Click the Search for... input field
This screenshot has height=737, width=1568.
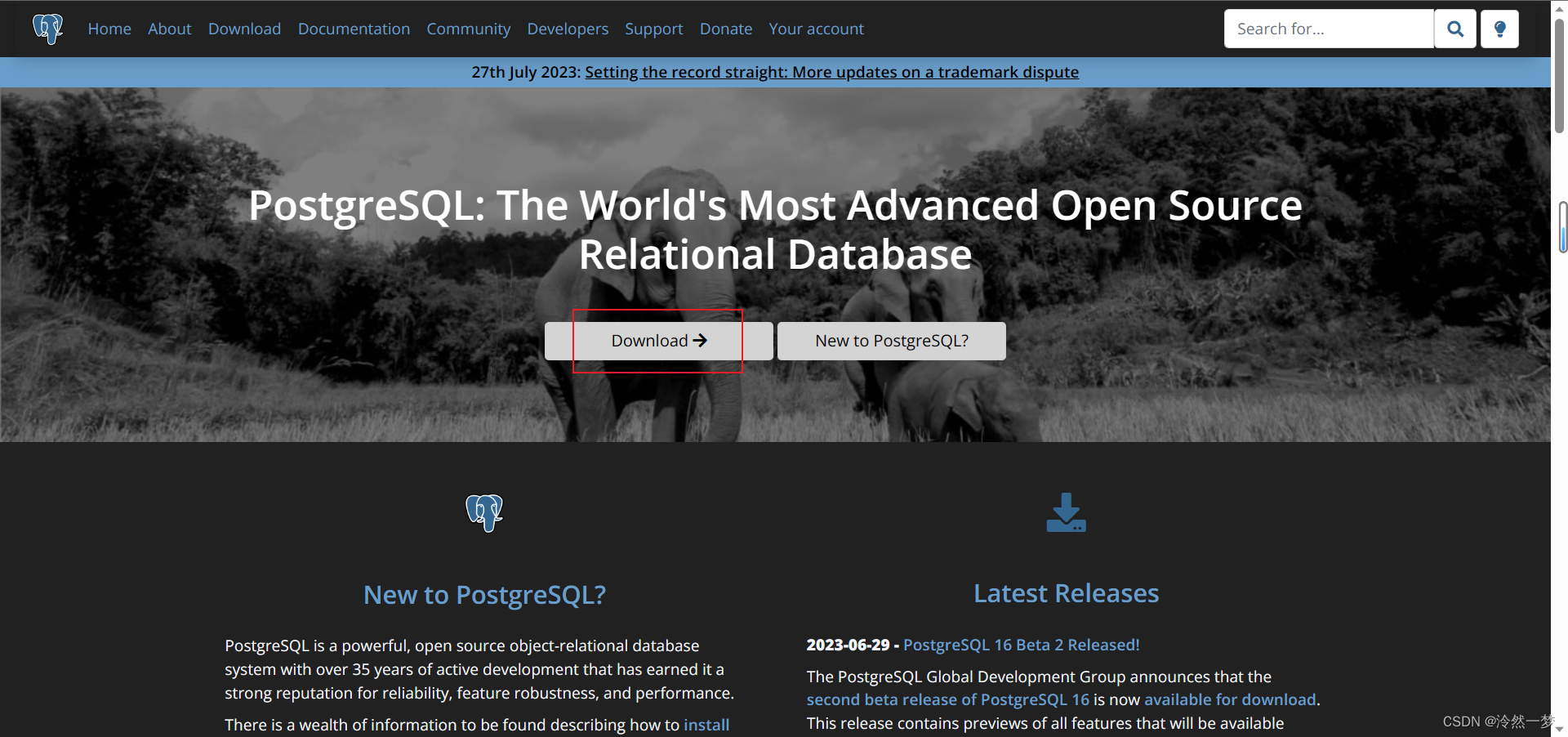click(1329, 29)
